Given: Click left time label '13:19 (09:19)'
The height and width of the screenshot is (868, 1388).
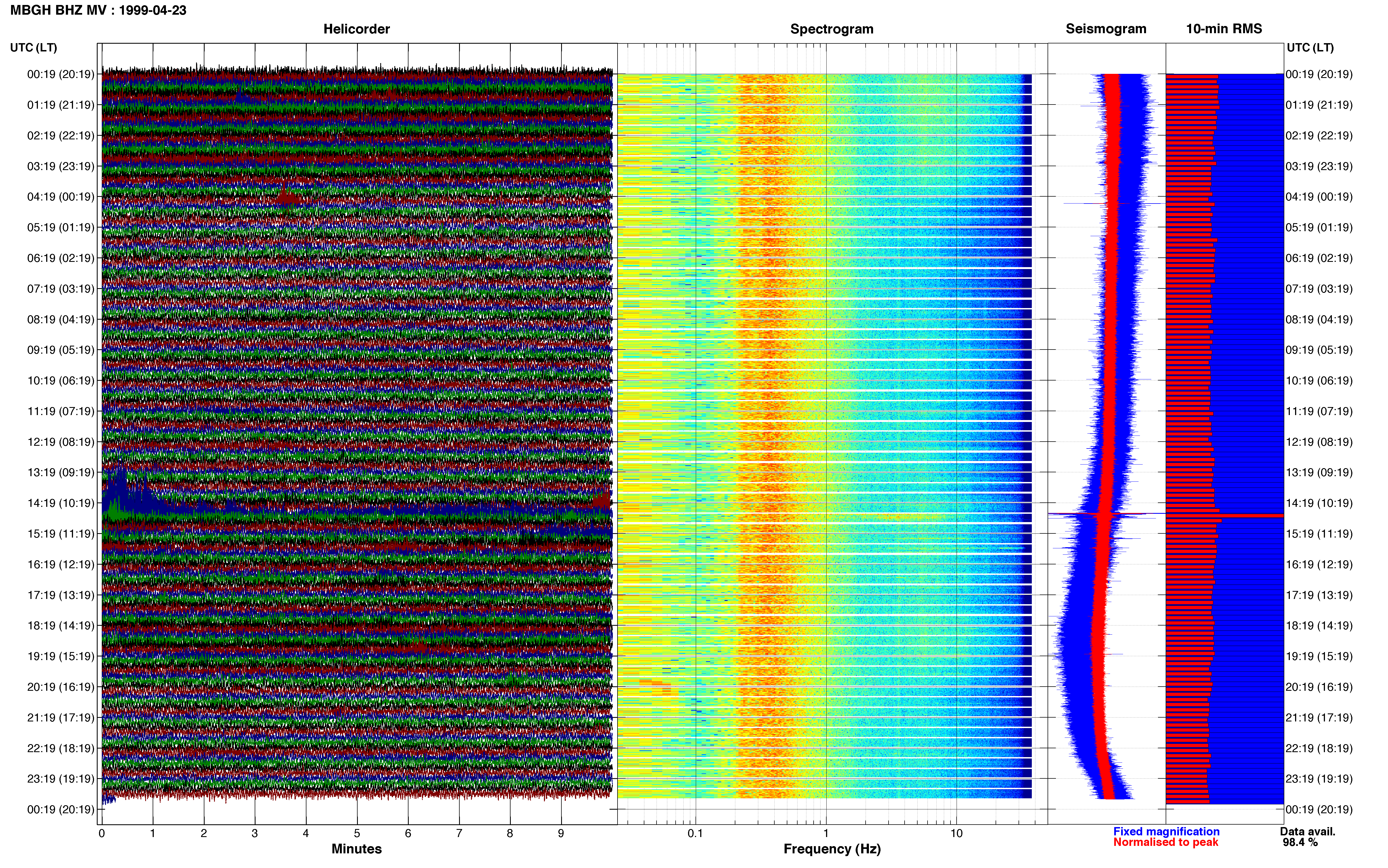Looking at the screenshot, I should 60,473.
